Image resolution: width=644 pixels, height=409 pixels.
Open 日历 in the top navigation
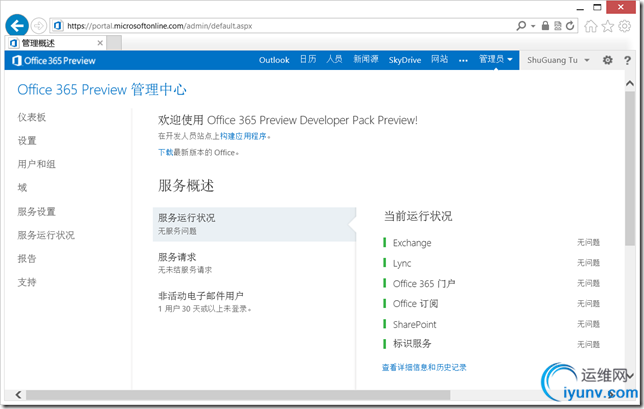coord(308,60)
